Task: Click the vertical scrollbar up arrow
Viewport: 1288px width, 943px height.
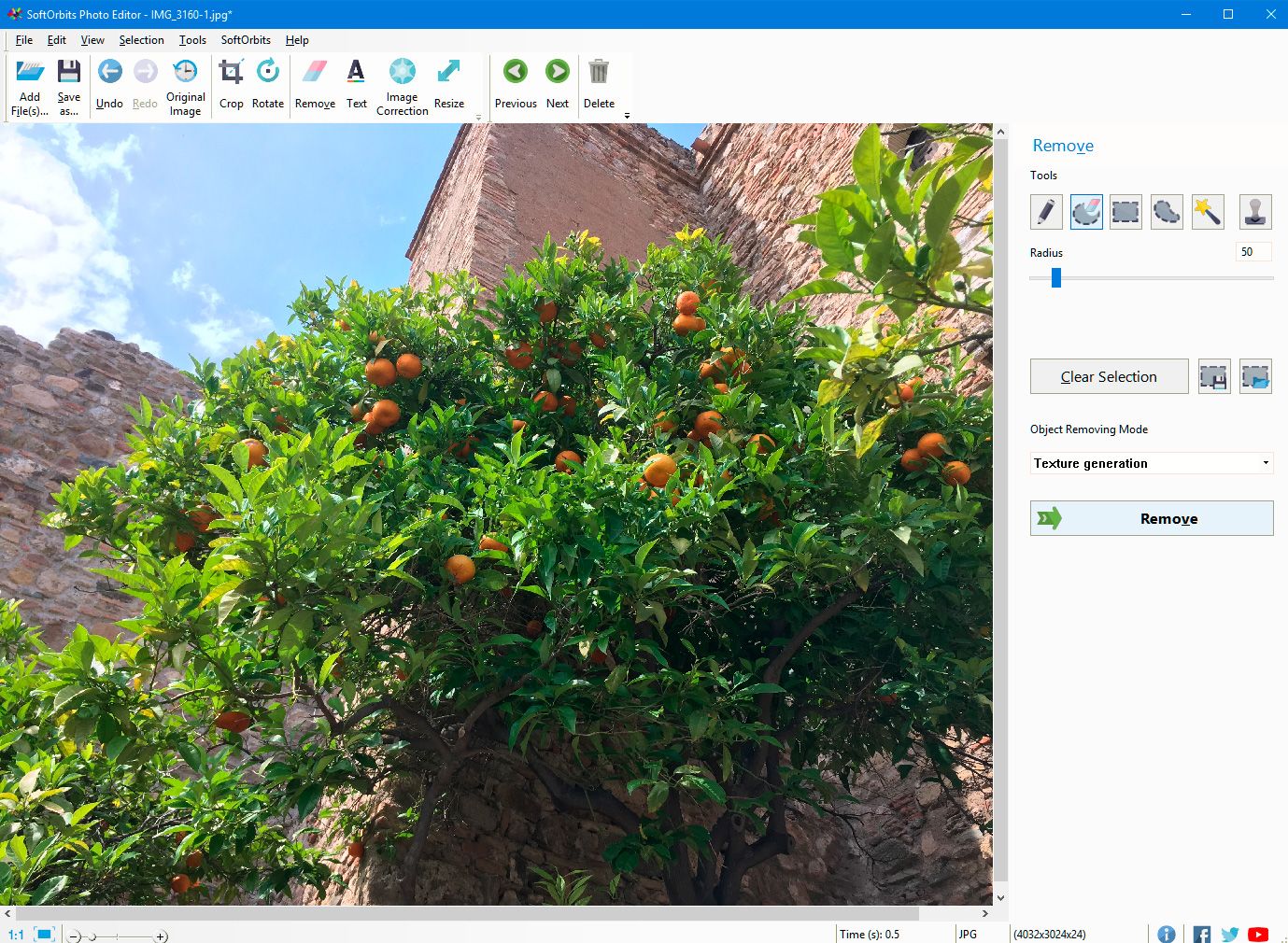Action: click(x=1000, y=132)
